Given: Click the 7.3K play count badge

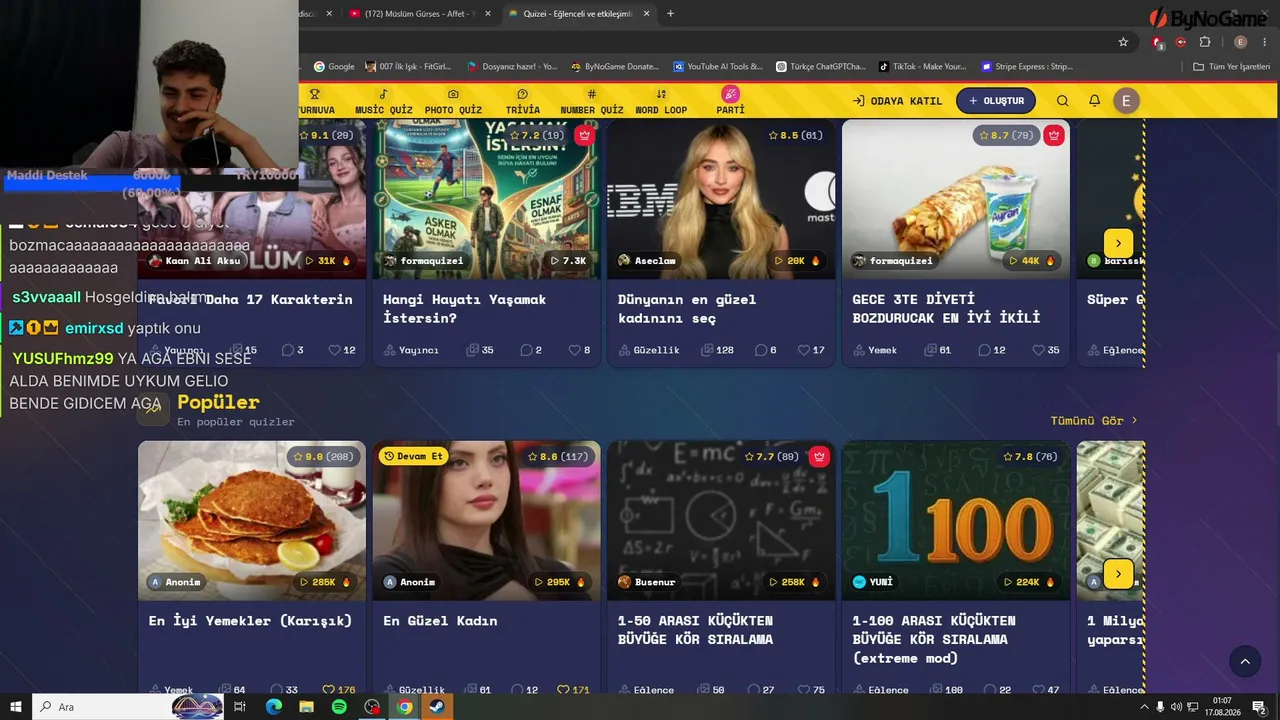Looking at the screenshot, I should [568, 261].
